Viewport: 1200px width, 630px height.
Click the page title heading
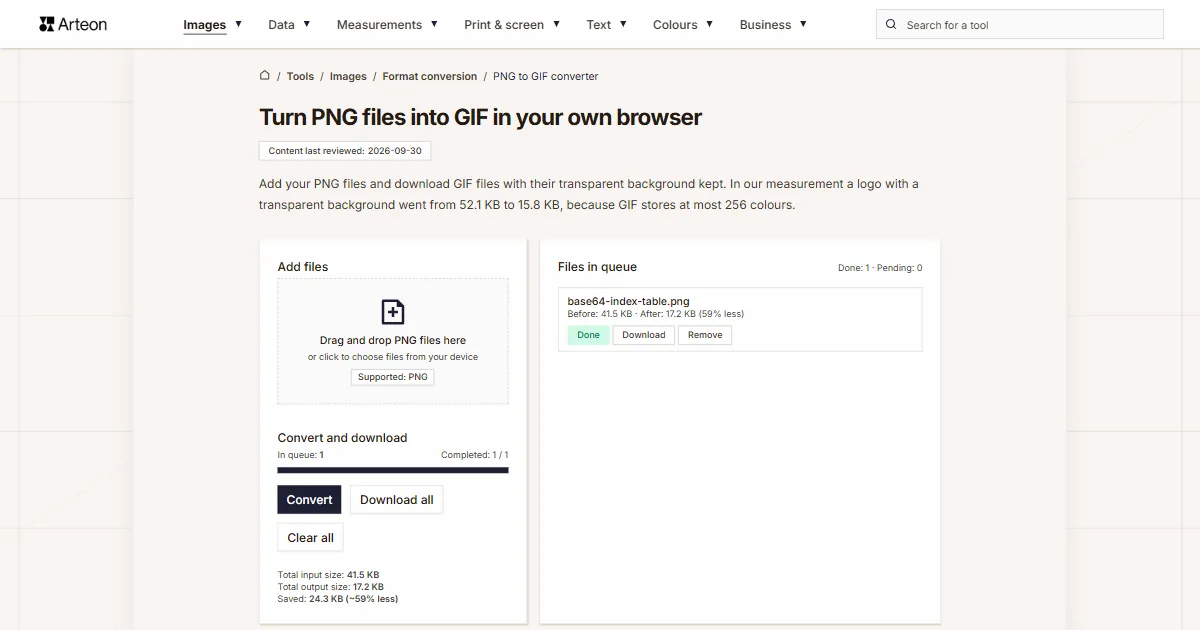click(481, 117)
